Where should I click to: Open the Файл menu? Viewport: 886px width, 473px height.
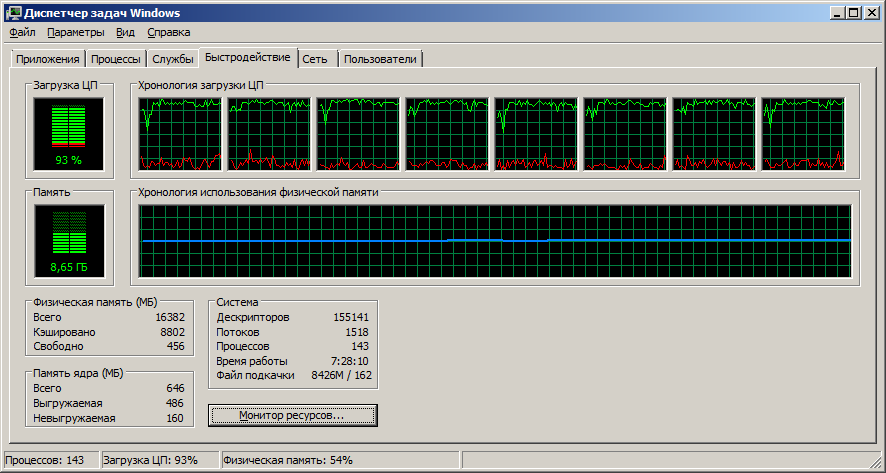coord(22,33)
